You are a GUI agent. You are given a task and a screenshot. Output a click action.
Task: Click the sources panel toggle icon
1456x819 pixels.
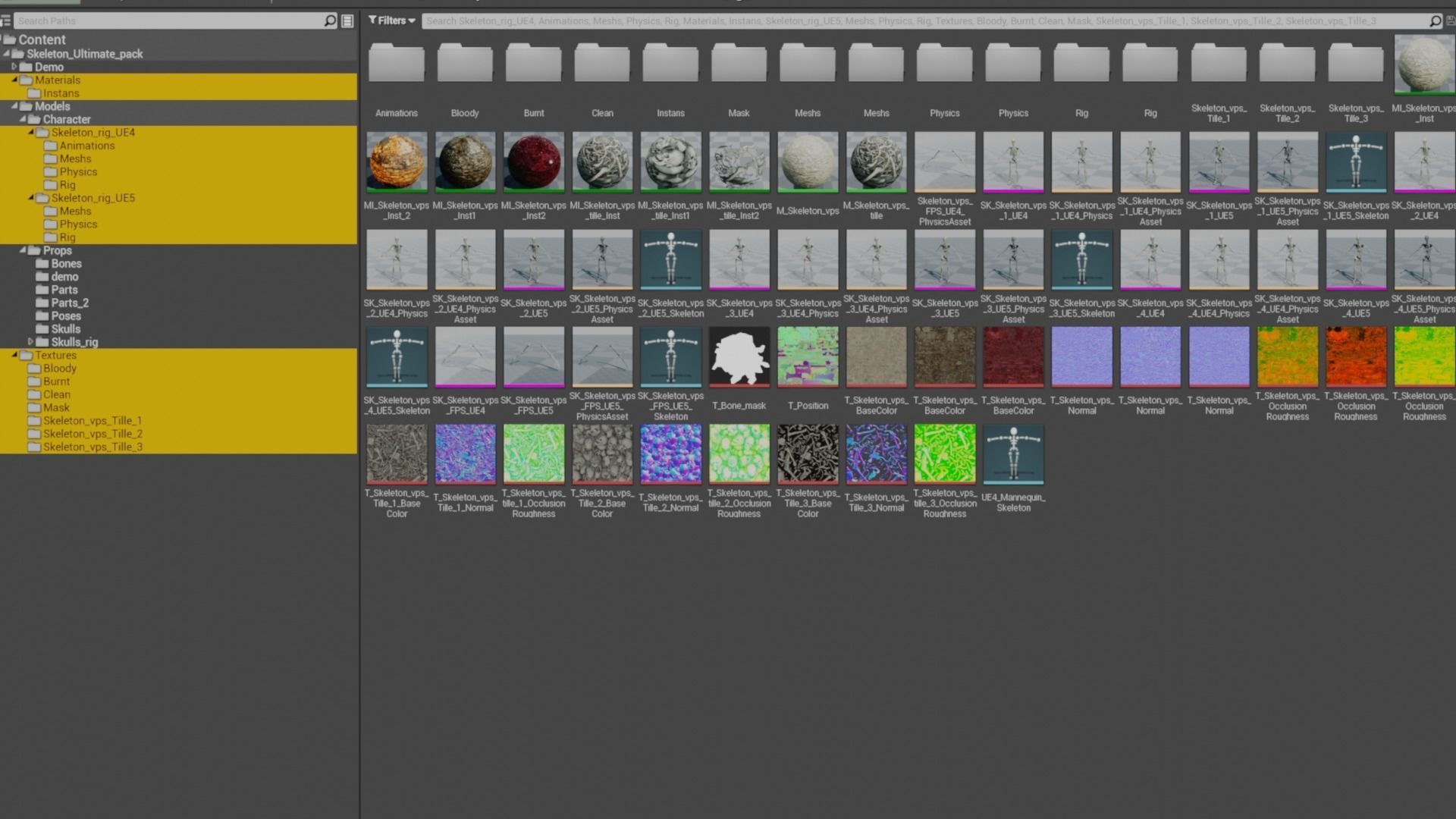pyautogui.click(x=6, y=21)
